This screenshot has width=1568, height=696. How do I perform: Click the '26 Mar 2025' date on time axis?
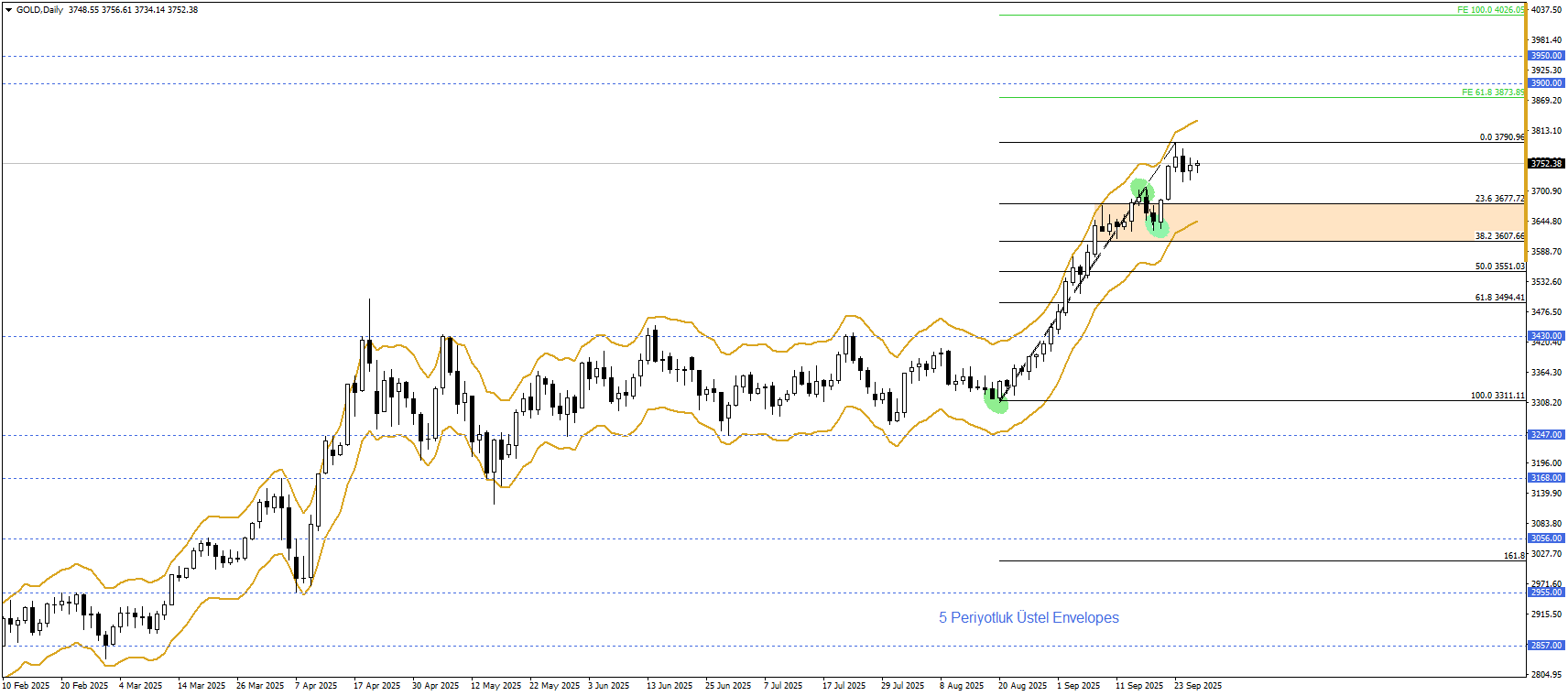pos(260,686)
